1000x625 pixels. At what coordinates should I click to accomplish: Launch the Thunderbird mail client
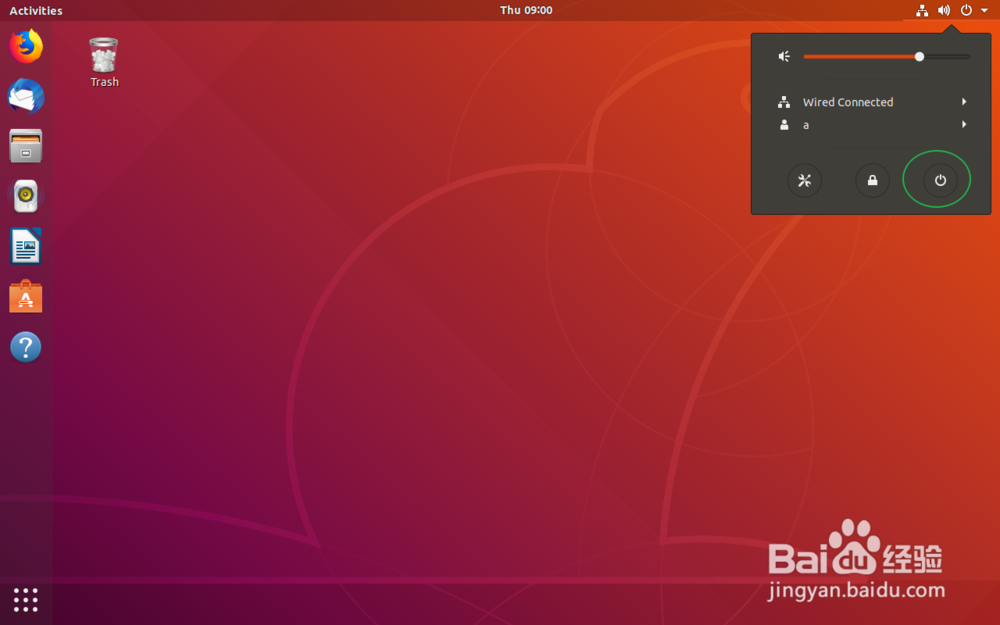pos(25,96)
